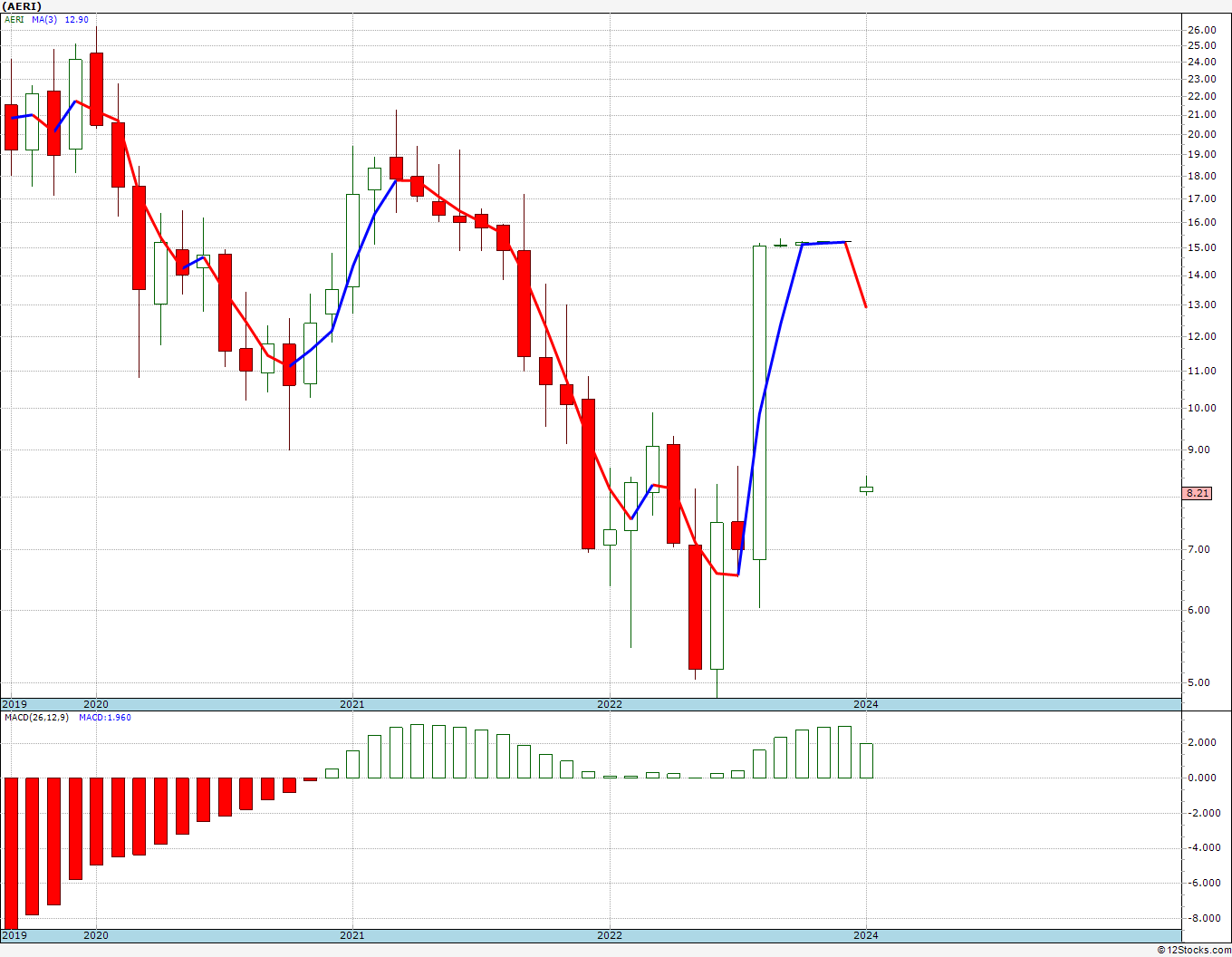Click the 21.00 price axis label
The image size is (1232, 957).
coord(1202,114)
